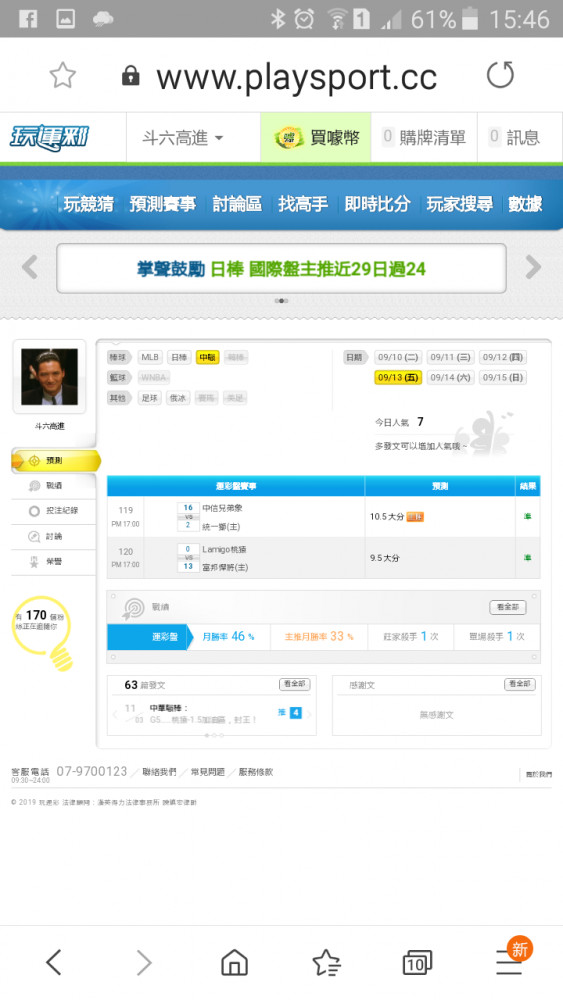This screenshot has height=1000, width=563.
Task: Tap the bookmark star beside the address bar
Action: pos(62,76)
